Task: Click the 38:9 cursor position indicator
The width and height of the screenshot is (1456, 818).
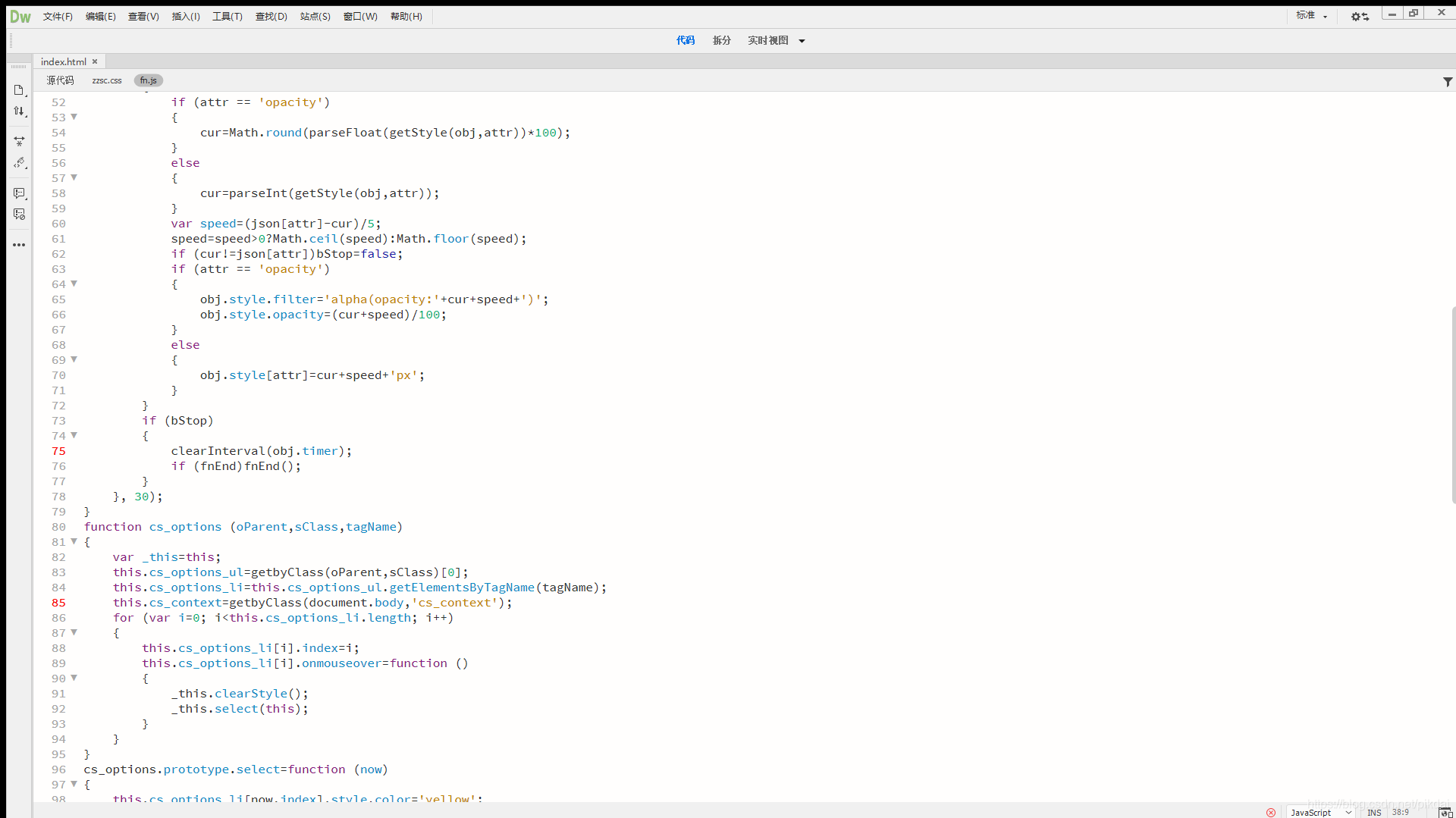Action: pyautogui.click(x=1401, y=812)
